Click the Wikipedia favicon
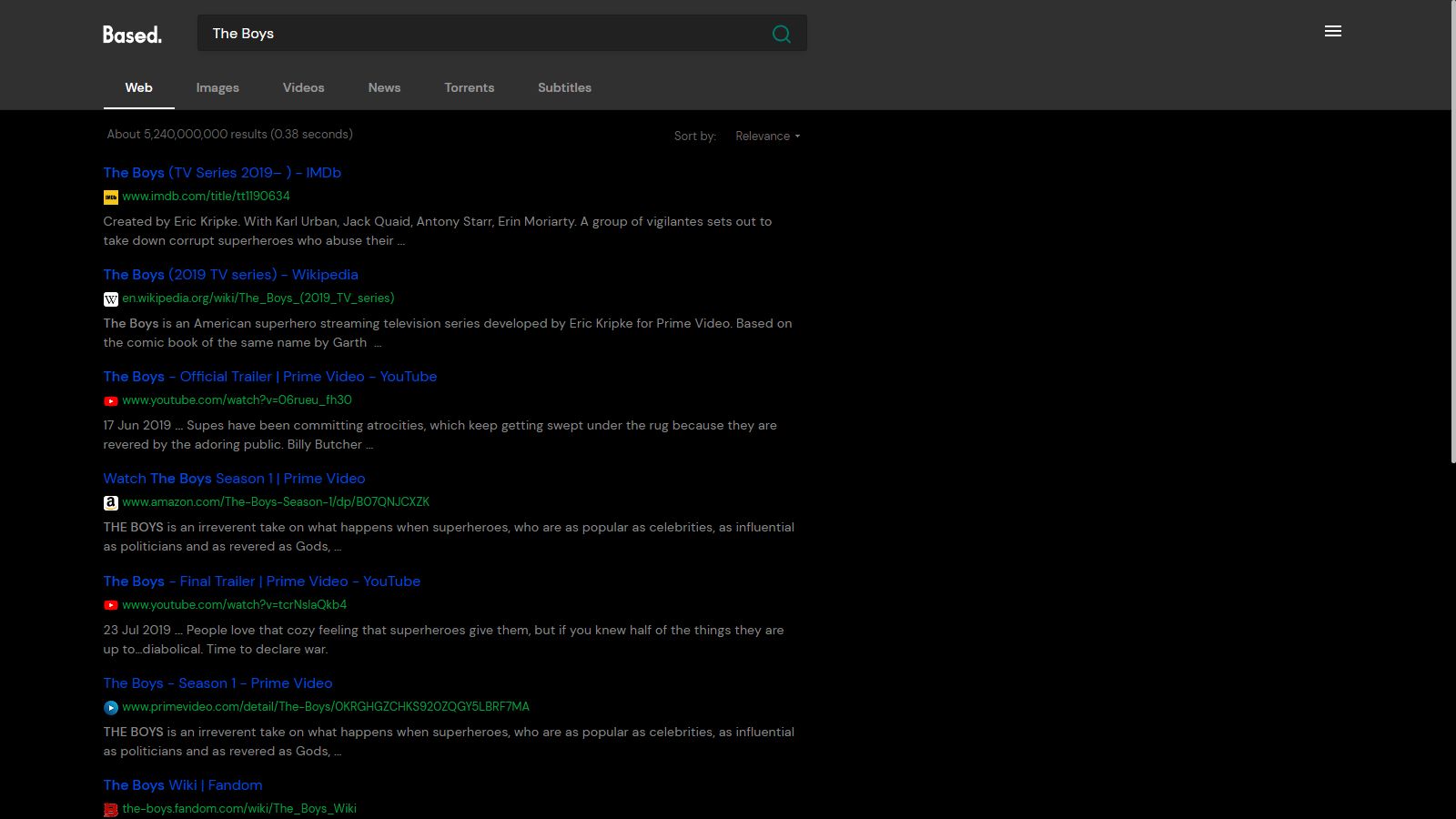 pos(111,299)
